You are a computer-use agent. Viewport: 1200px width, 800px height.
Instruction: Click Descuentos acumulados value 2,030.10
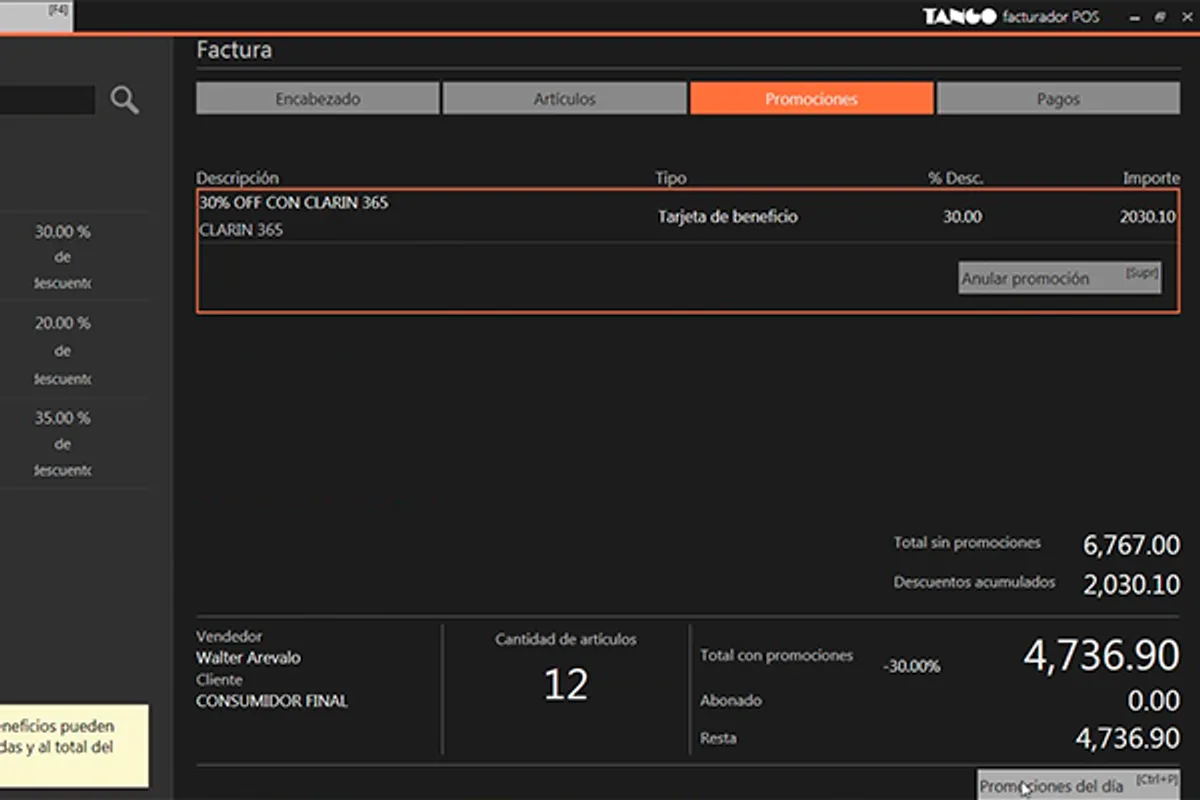(1131, 585)
